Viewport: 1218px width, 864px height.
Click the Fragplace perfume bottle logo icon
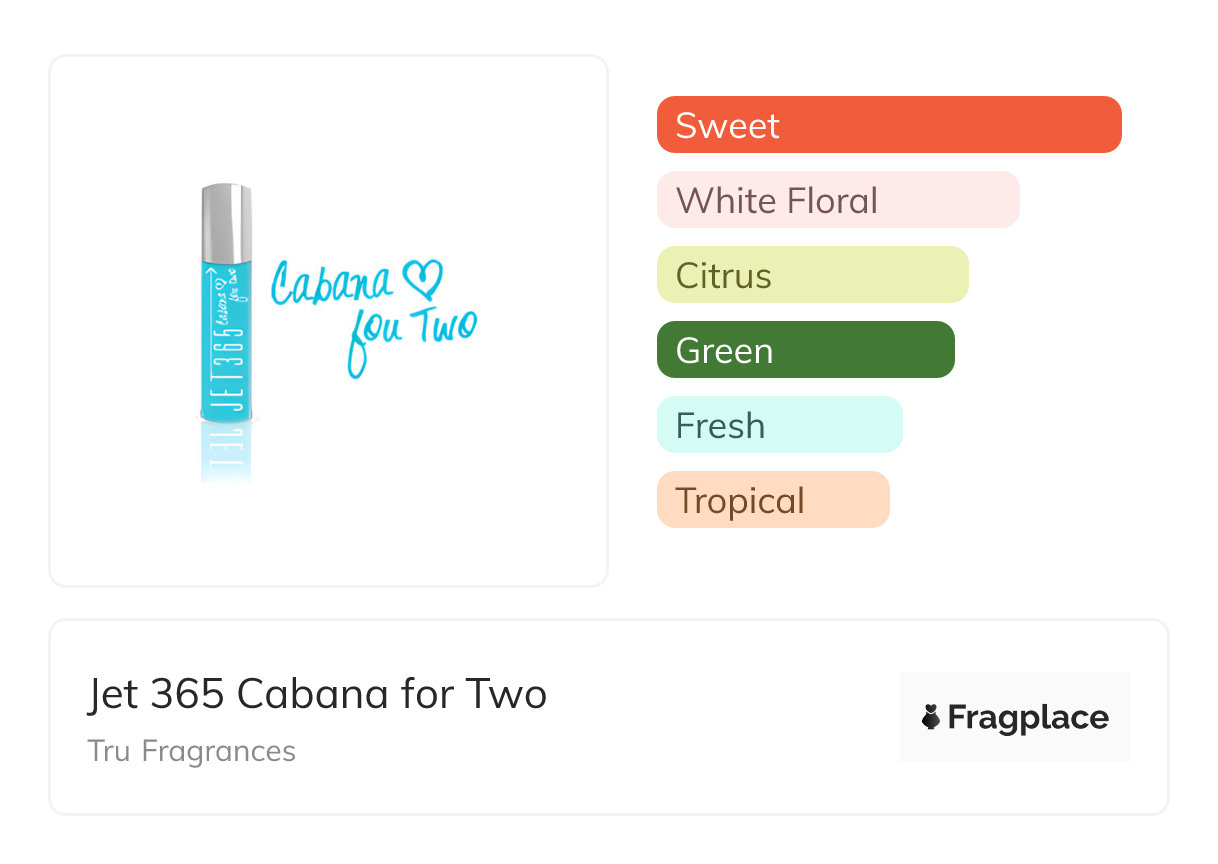point(931,717)
